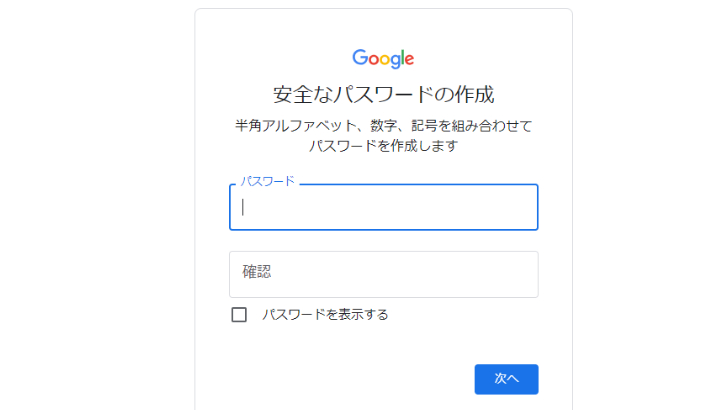Proceed with the blue 次へ button
Viewport: 728px width, 410px height.
[506, 379]
